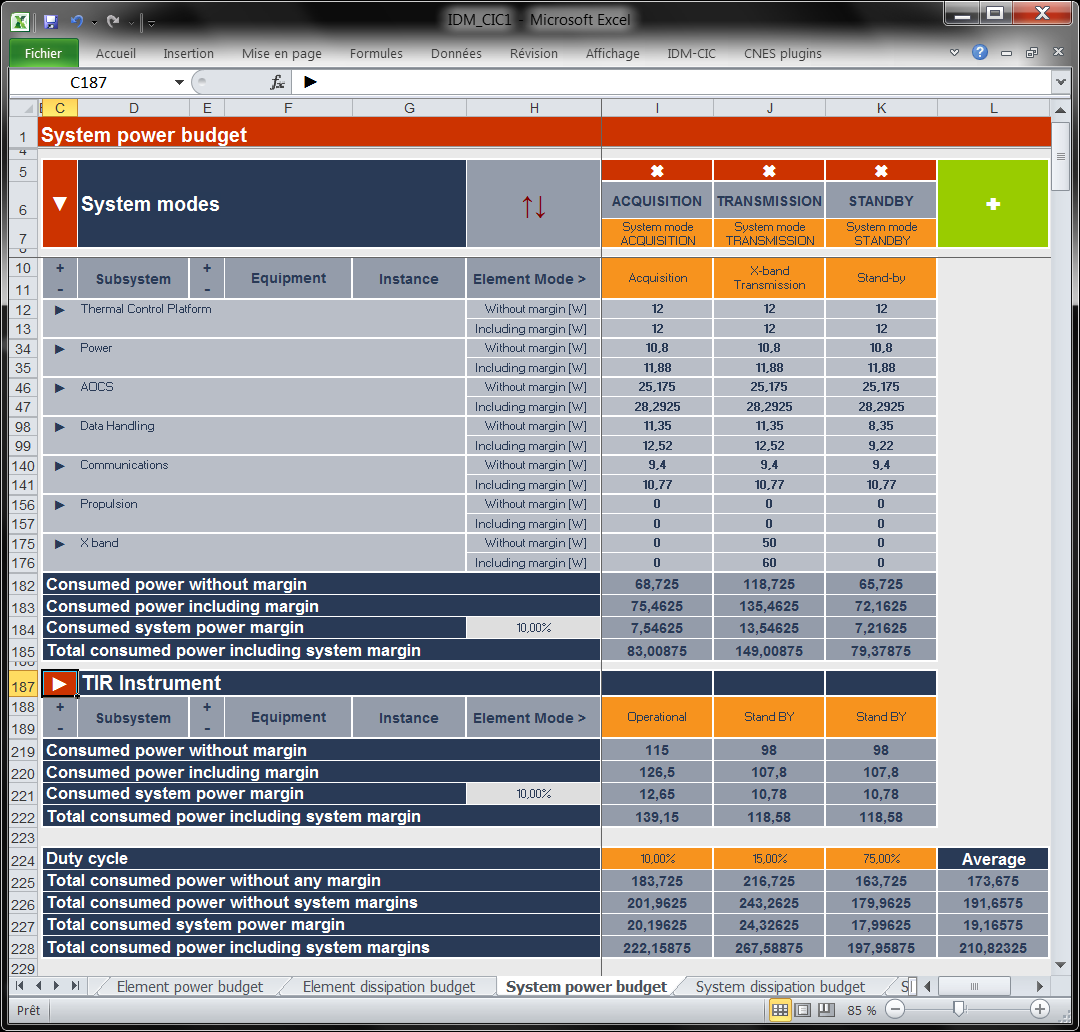
Task: Expand the TIR Instrument section
Action: [x=58, y=682]
